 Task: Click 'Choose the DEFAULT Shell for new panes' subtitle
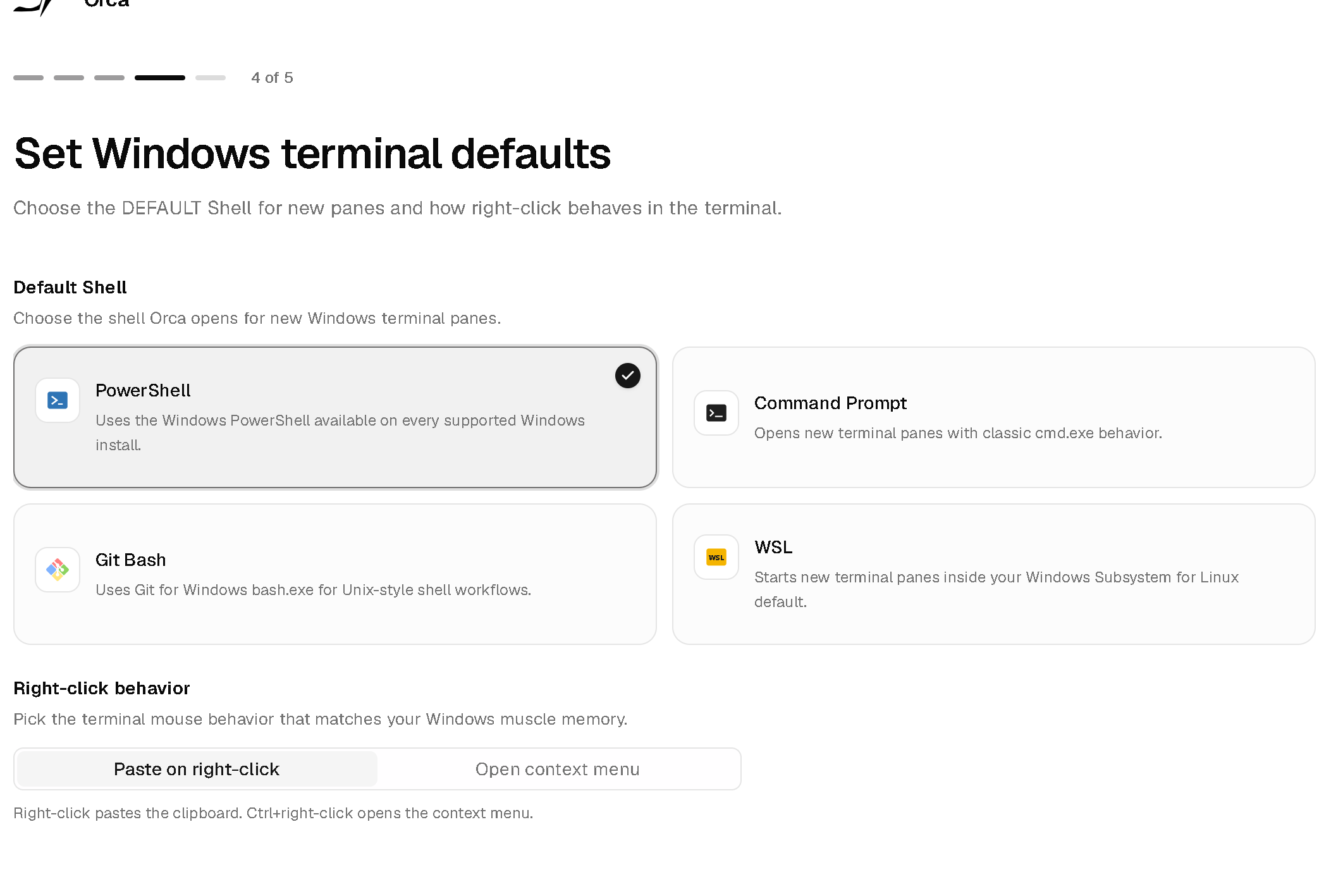[x=398, y=208]
